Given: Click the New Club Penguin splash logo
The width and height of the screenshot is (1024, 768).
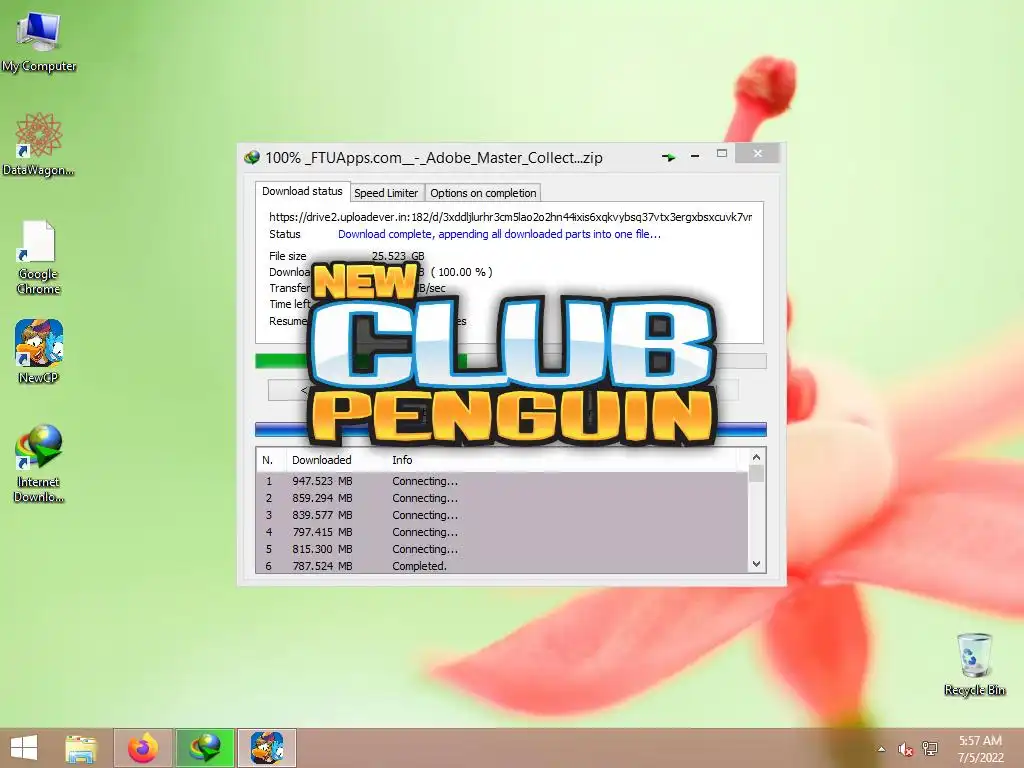Looking at the screenshot, I should [514, 353].
